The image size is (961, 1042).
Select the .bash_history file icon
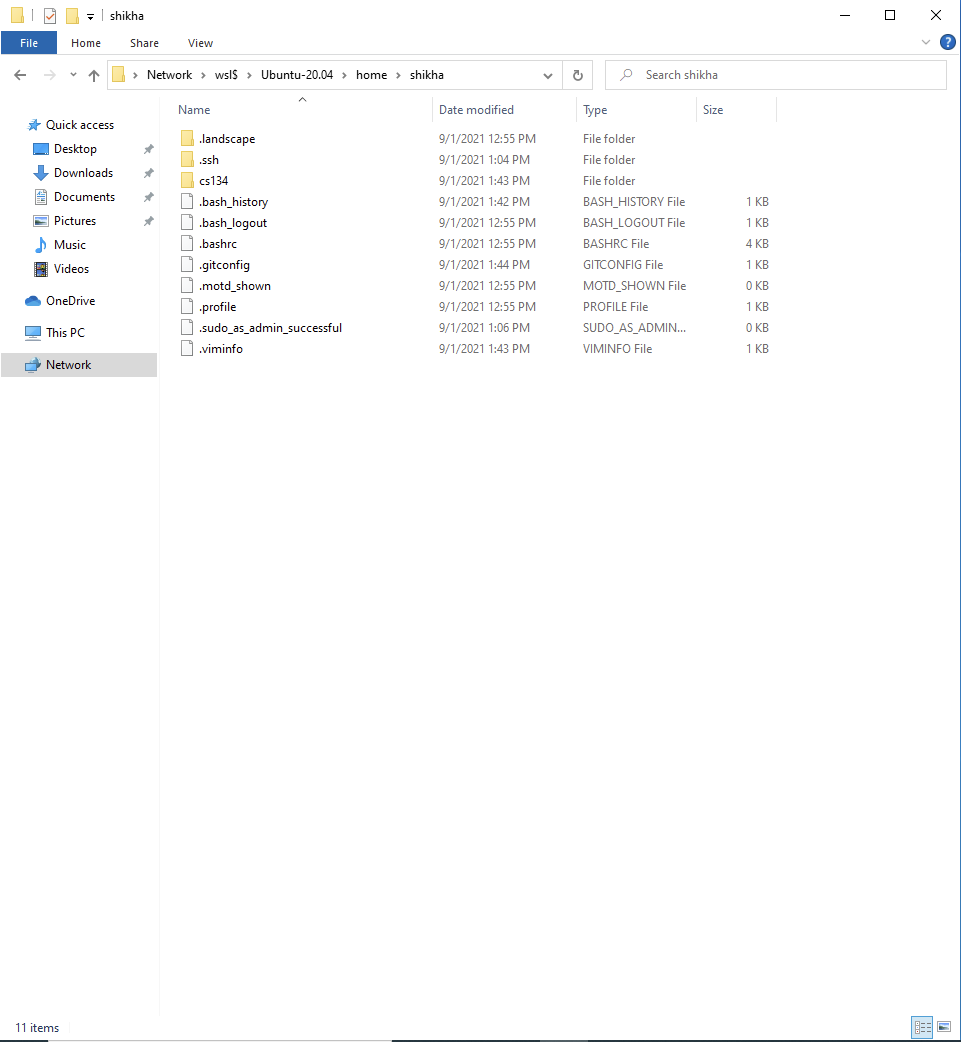187,201
